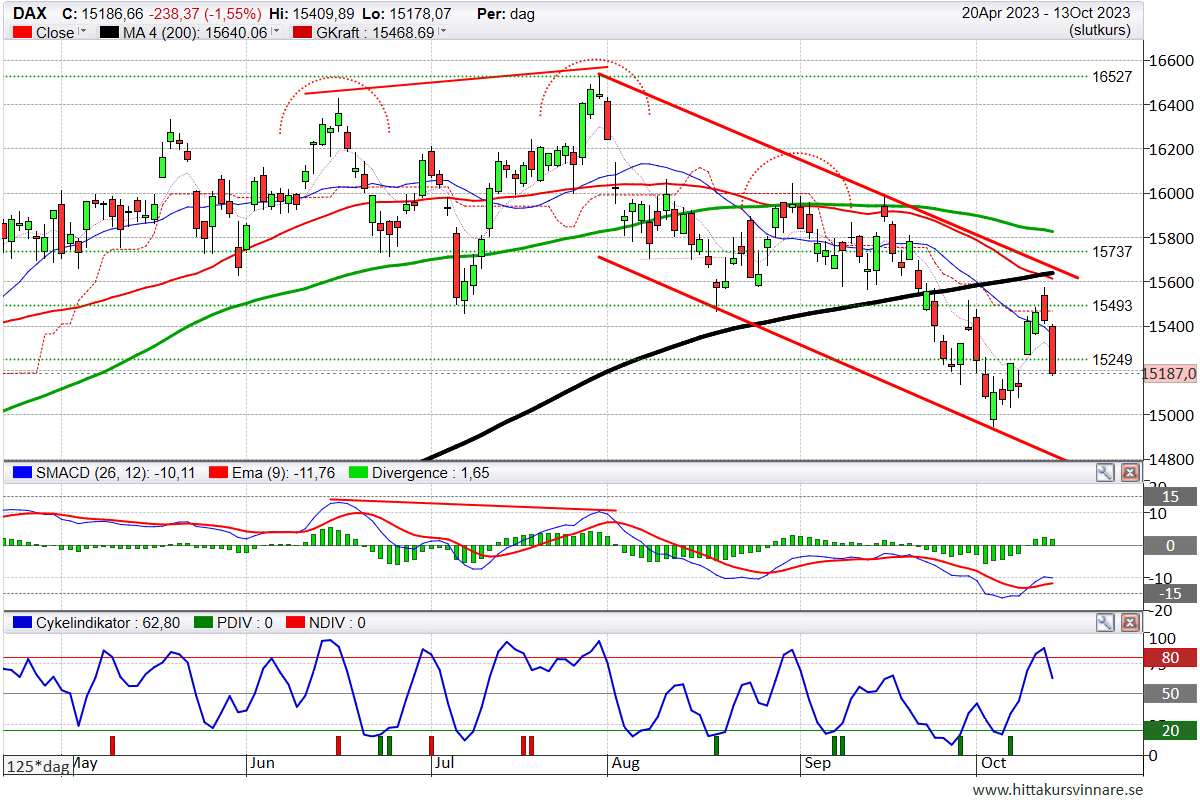This screenshot has height=800, width=1200.
Task: Click the Cykelindikator level marker 80
Action: [1170, 658]
